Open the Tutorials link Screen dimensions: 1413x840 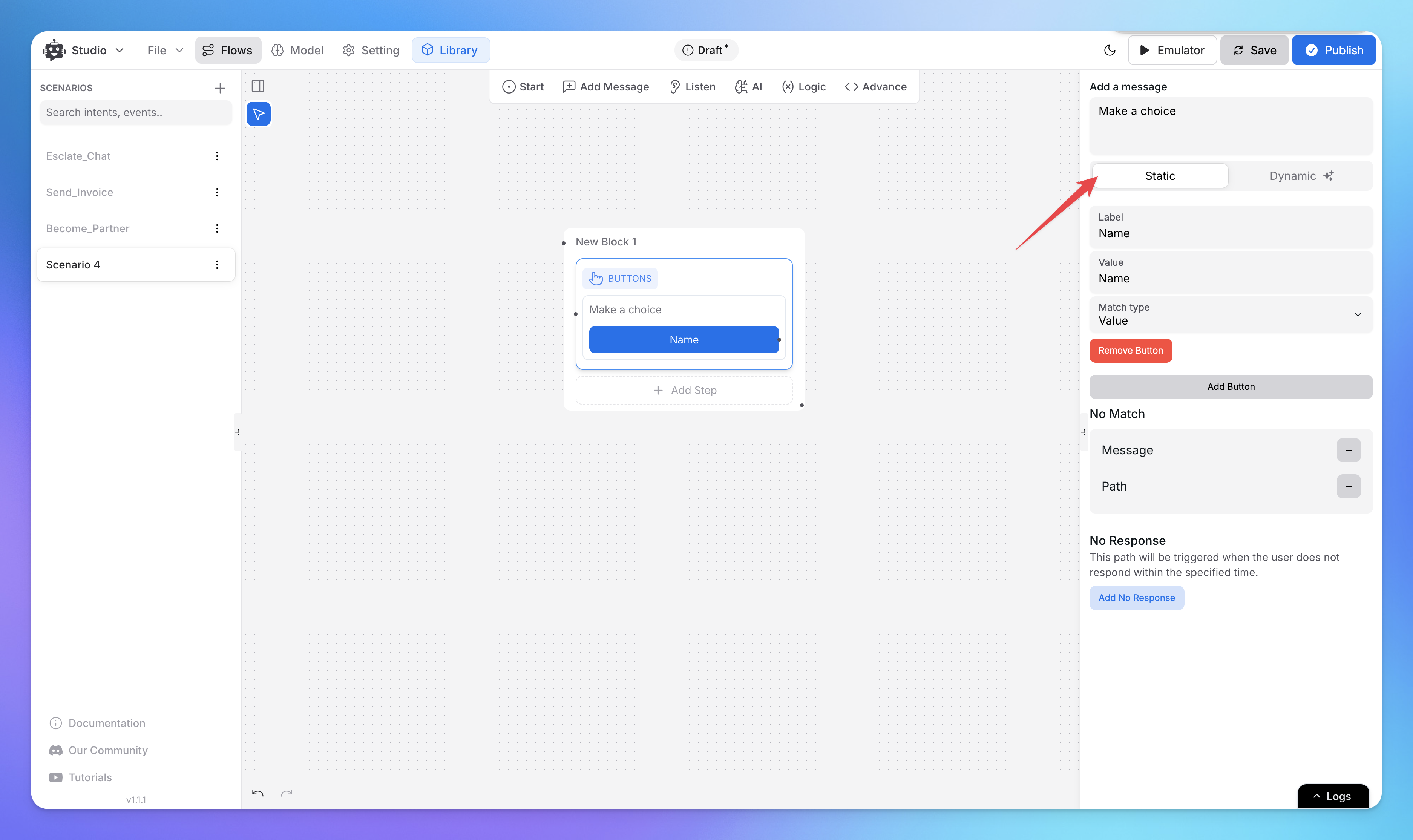[x=80, y=778]
